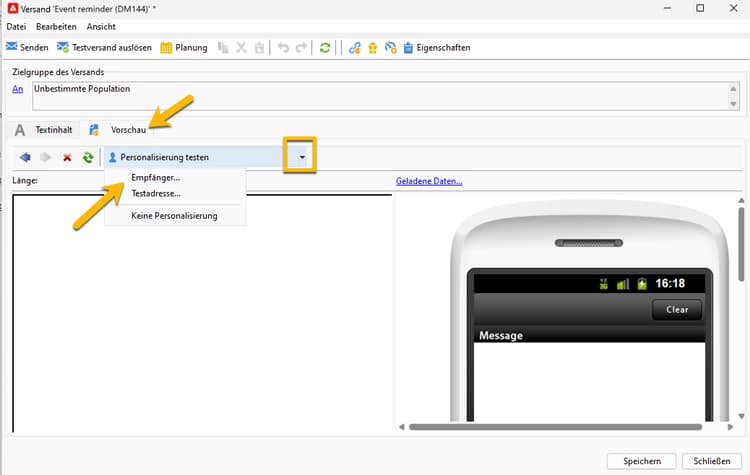Image resolution: width=750 pixels, height=475 pixels.
Task: Open the Geladene Daten... link
Action: [429, 181]
